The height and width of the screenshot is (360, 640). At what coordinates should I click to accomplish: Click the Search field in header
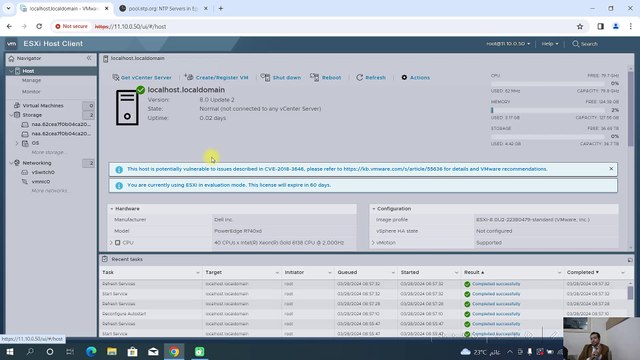click(x=585, y=44)
